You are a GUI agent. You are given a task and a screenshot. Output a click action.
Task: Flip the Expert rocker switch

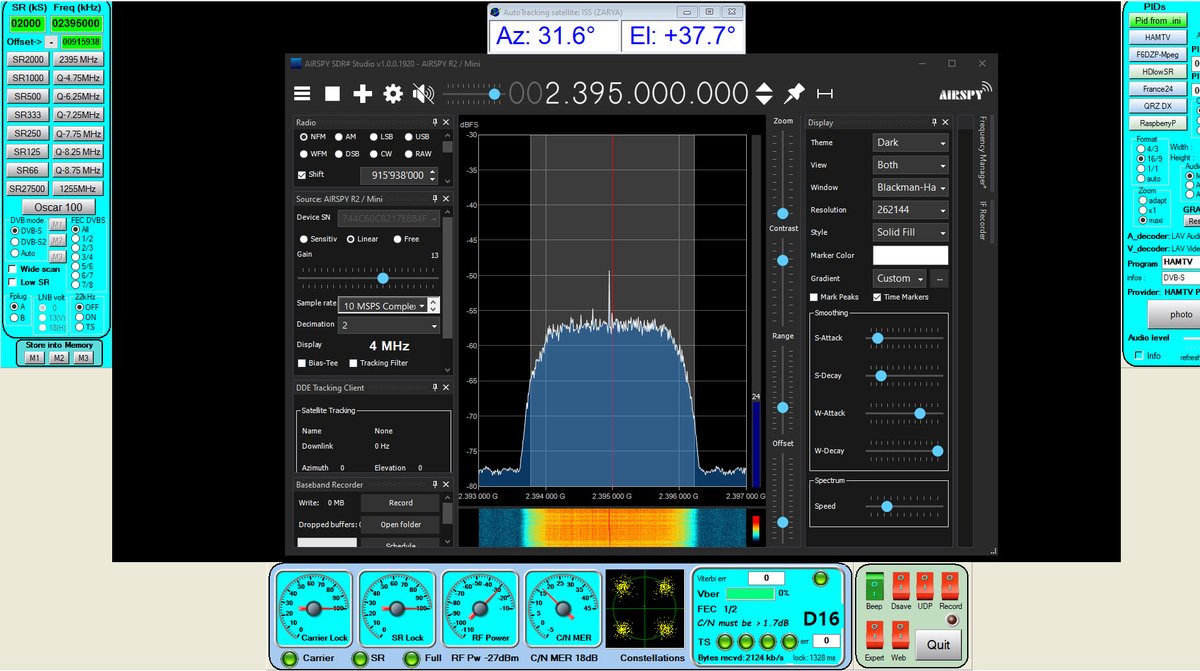[x=874, y=635]
